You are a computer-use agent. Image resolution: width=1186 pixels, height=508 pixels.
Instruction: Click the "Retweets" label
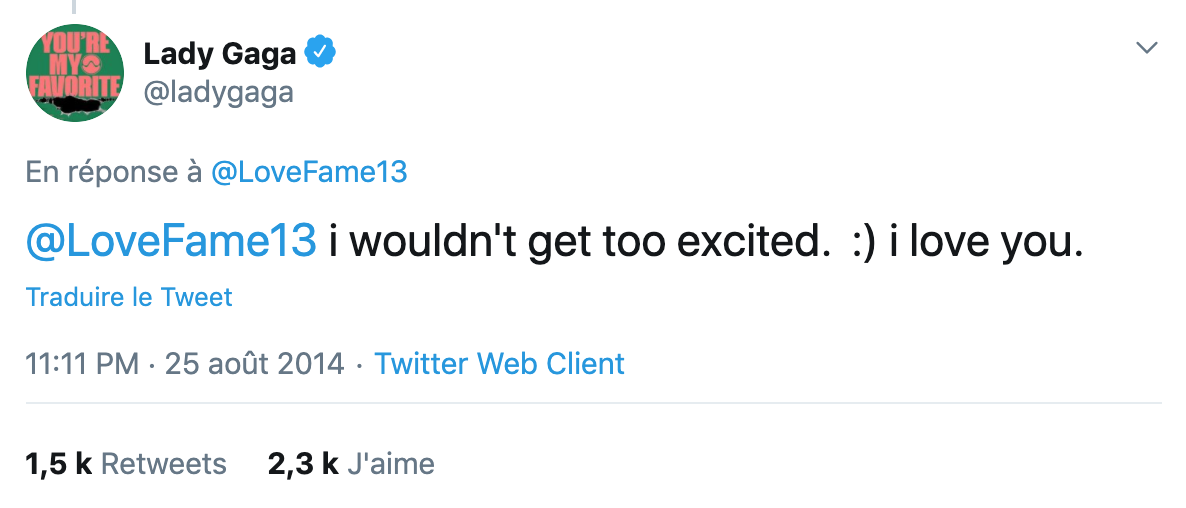point(164,464)
